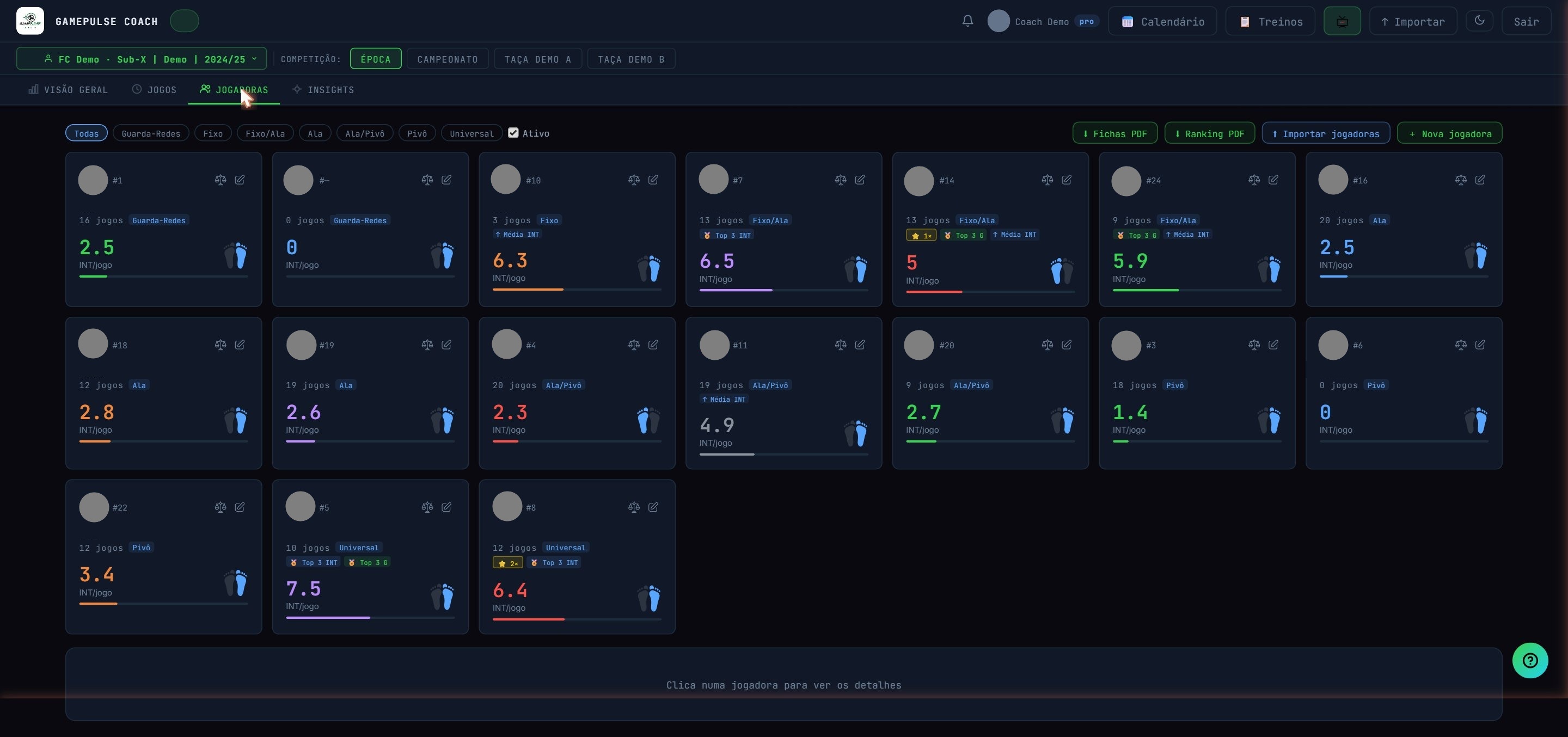This screenshot has width=1568, height=737.
Task: Open the notifications bell
Action: [967, 21]
